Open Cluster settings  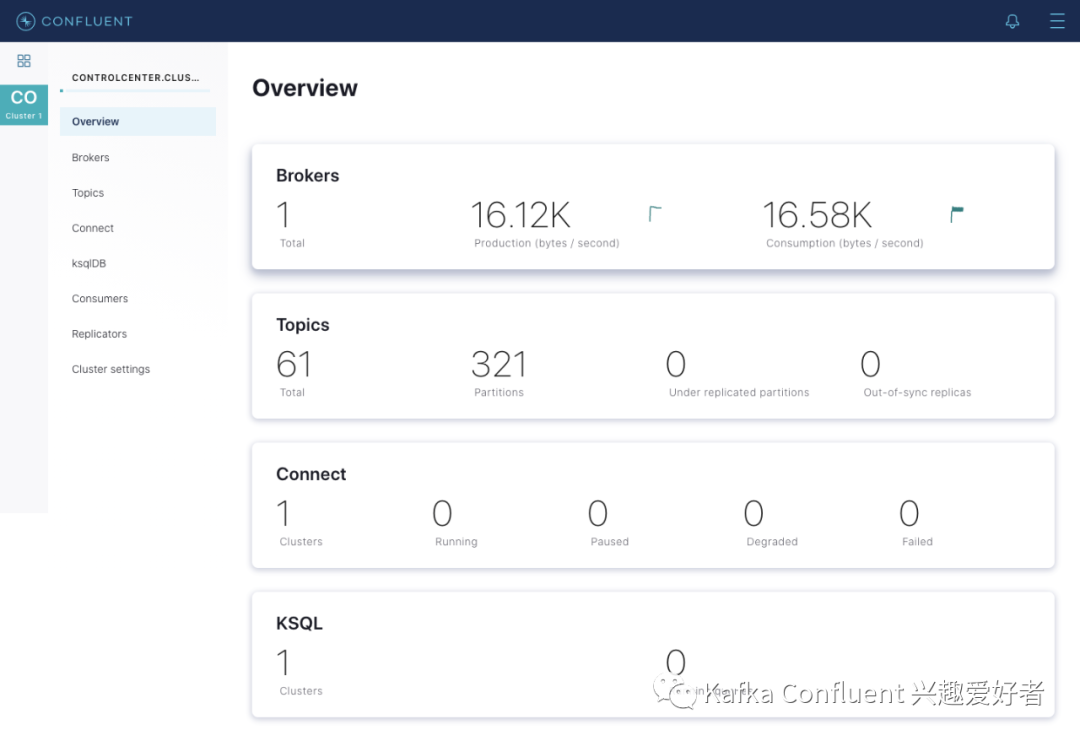111,369
